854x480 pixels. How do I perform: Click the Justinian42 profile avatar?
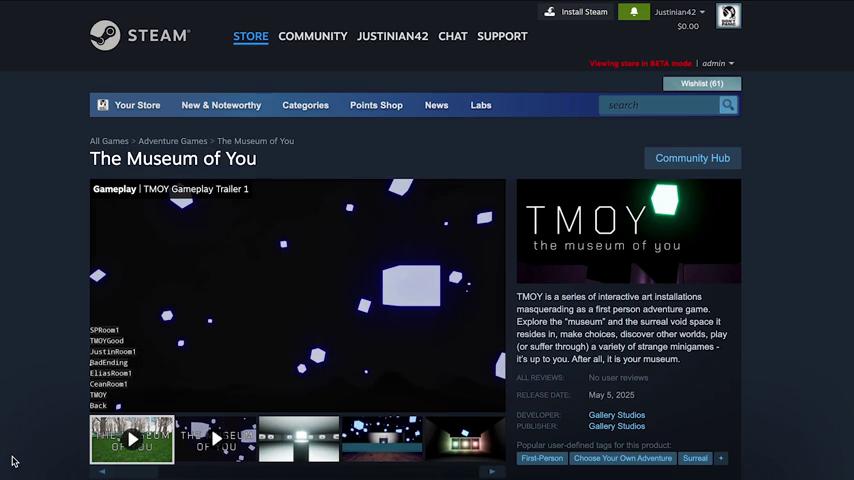point(728,16)
